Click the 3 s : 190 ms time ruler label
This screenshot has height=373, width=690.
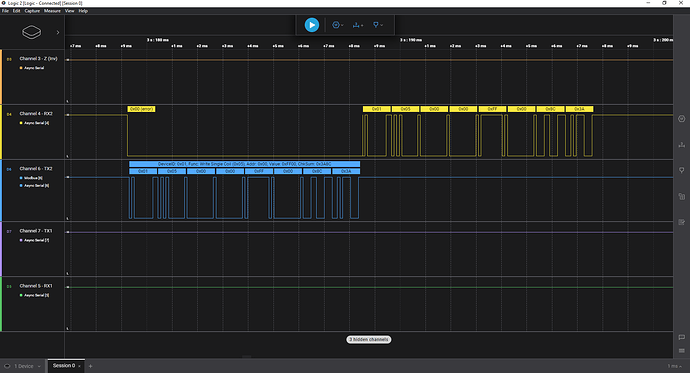point(411,40)
